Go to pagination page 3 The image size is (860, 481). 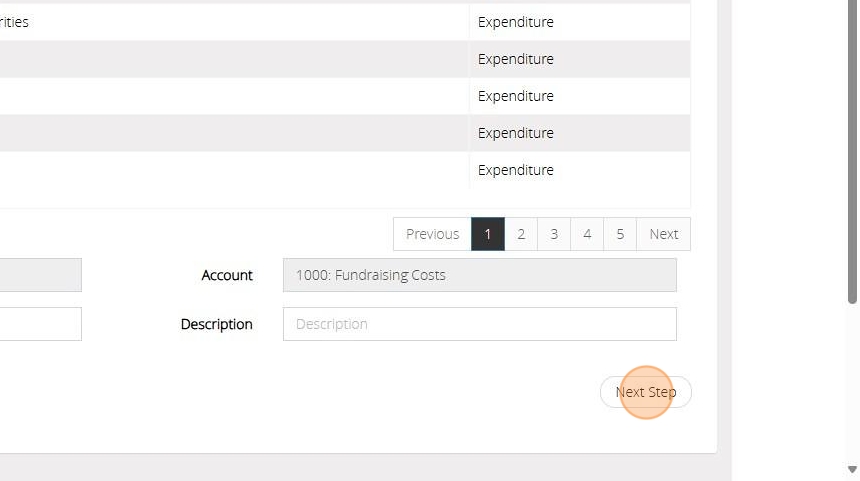tap(553, 234)
